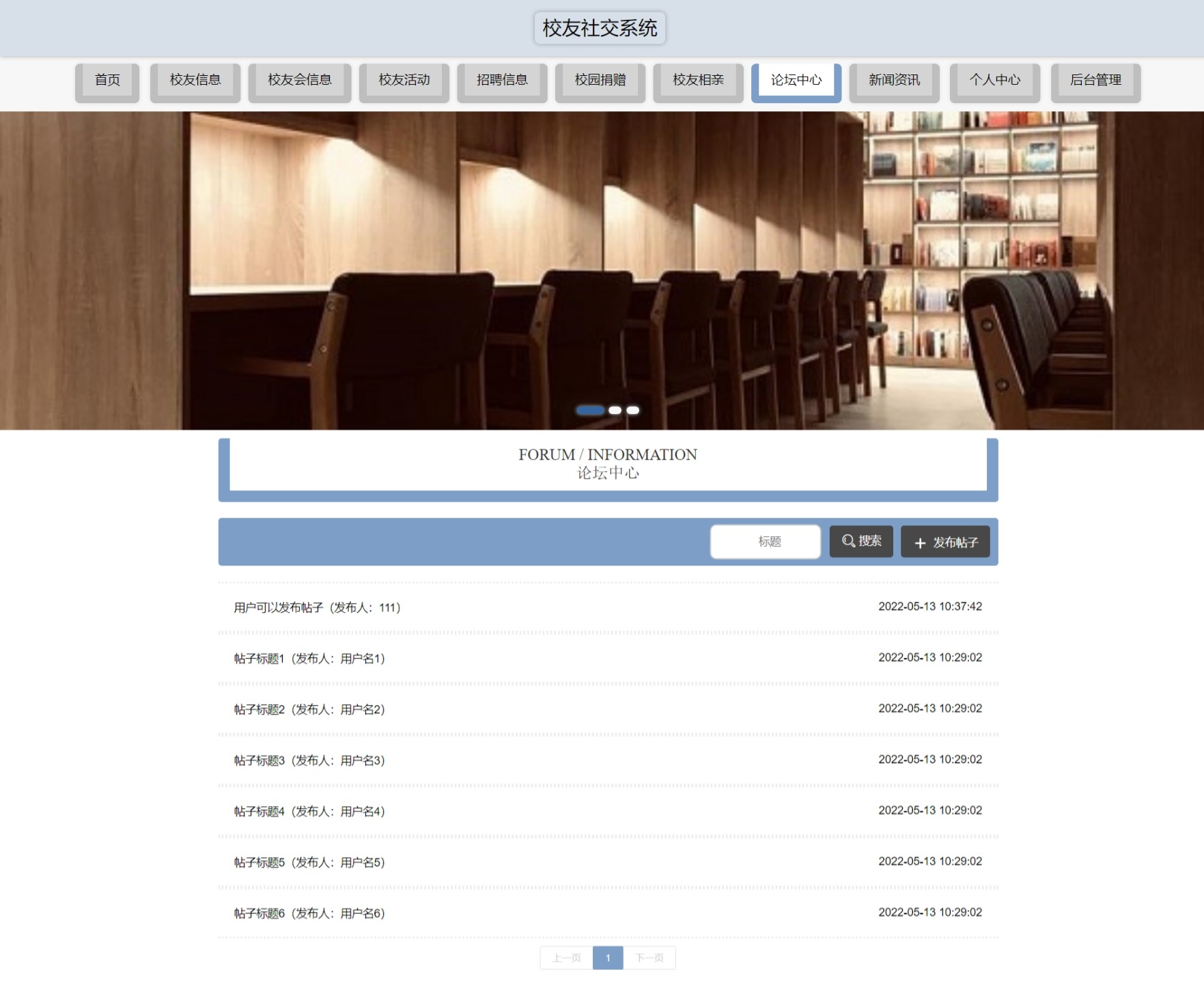The width and height of the screenshot is (1204, 983).
Task: Select page 1 in the pagination
Action: pos(608,958)
